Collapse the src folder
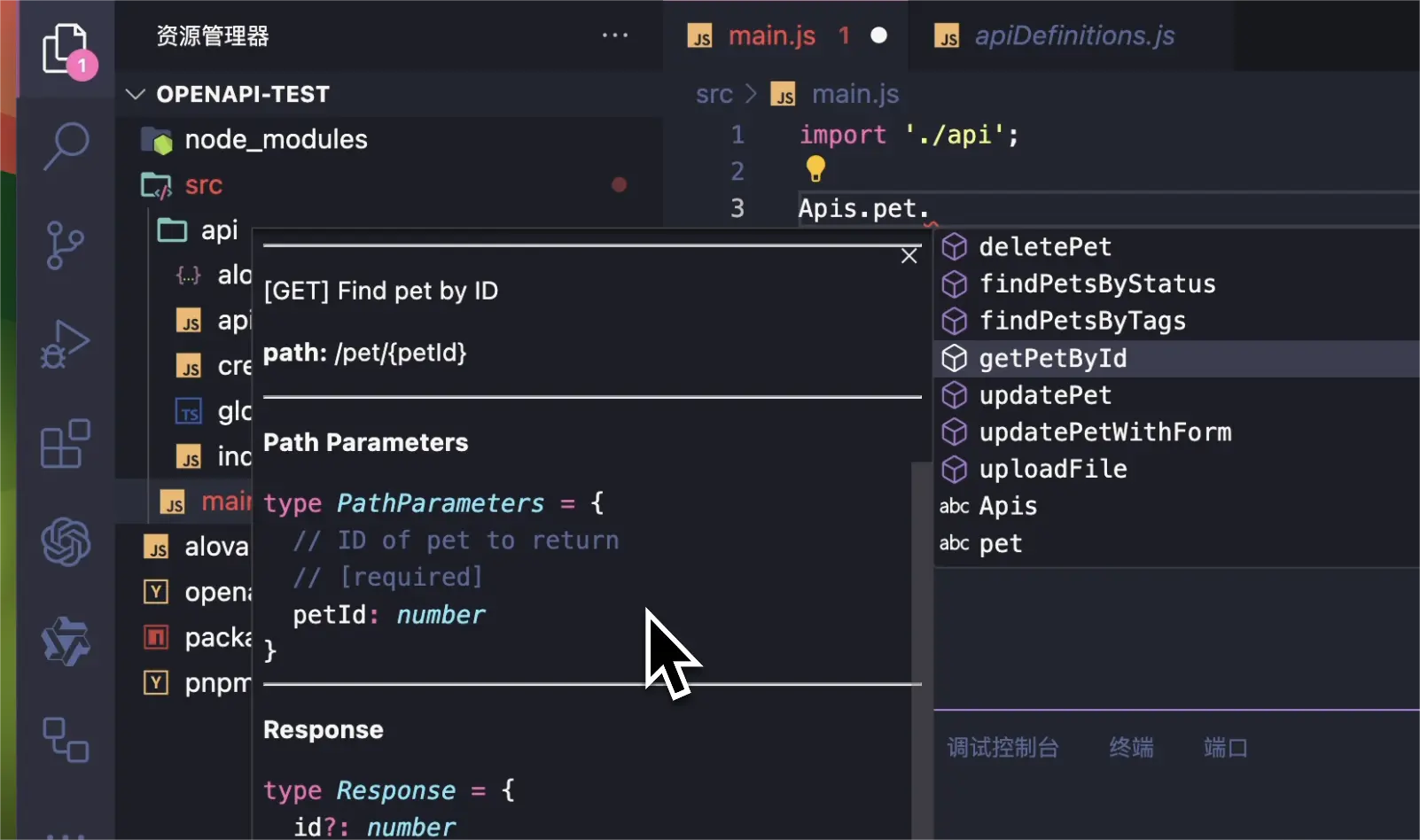This screenshot has width=1420, height=840. pos(390,185)
